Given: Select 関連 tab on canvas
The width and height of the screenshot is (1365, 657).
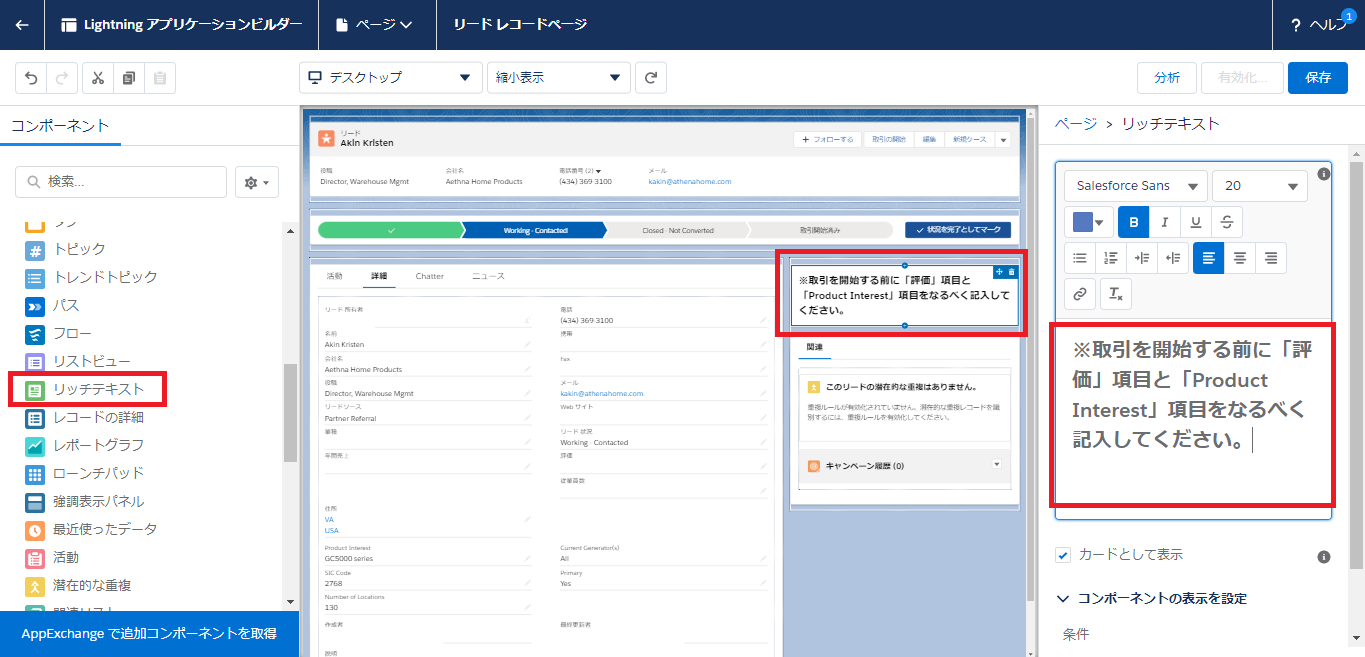Looking at the screenshot, I should pos(815,347).
